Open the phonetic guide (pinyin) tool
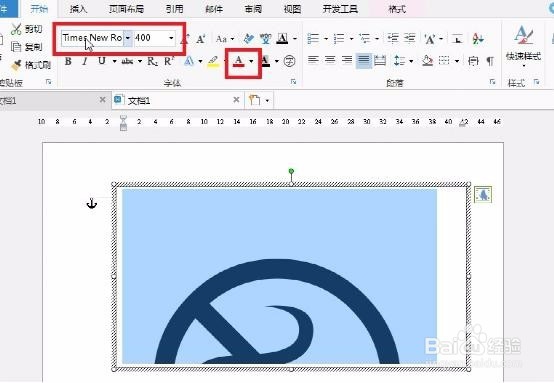This screenshot has width=554, height=383. [265, 38]
